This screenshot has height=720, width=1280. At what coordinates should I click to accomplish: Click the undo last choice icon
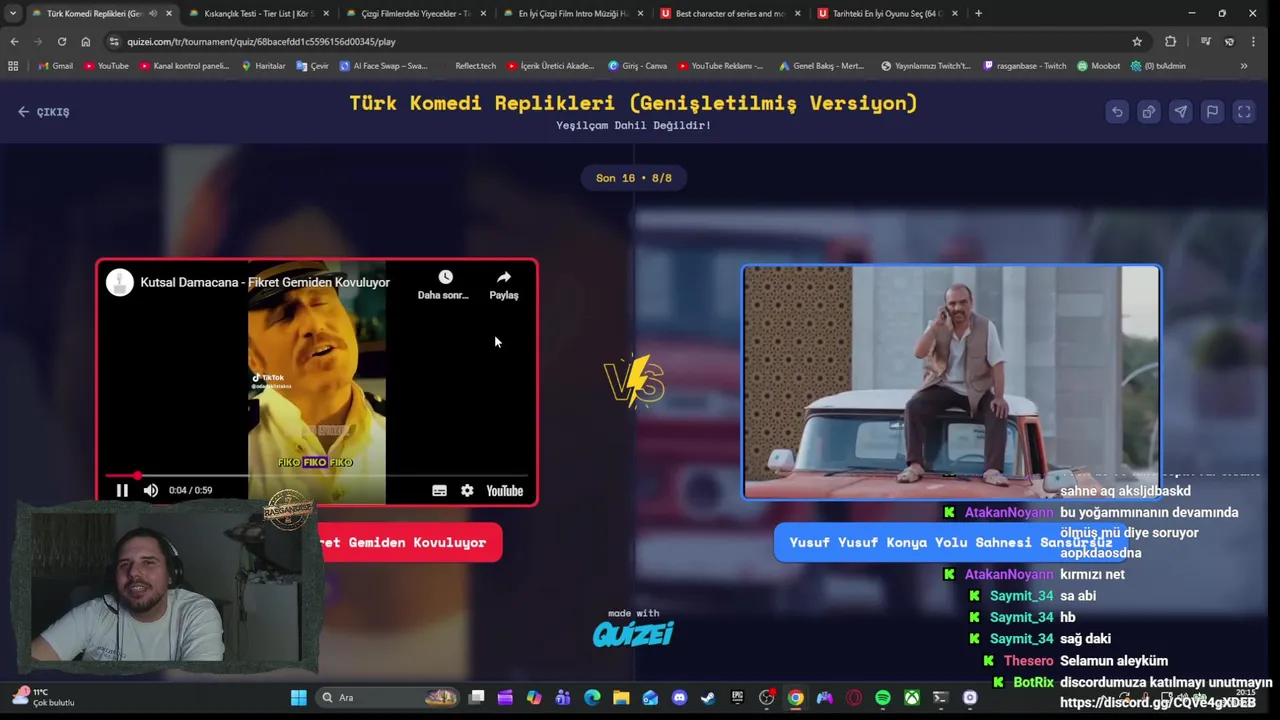[1117, 112]
